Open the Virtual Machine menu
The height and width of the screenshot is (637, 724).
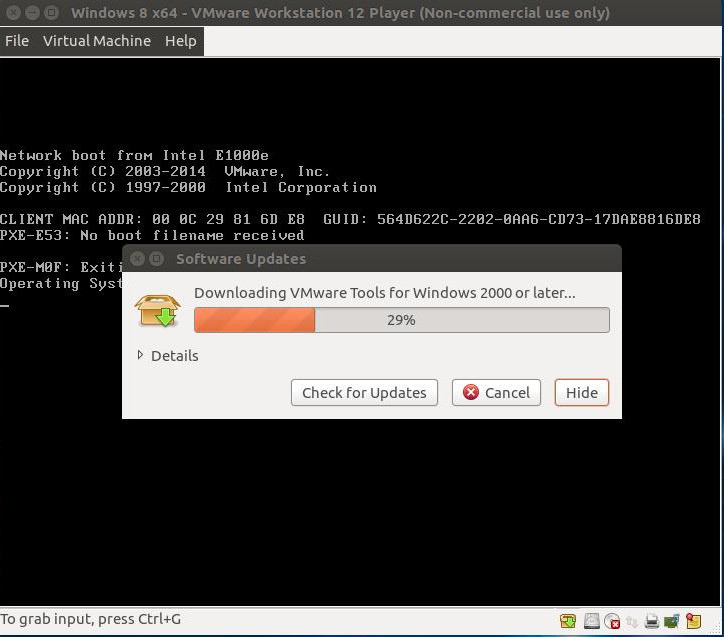(x=97, y=41)
